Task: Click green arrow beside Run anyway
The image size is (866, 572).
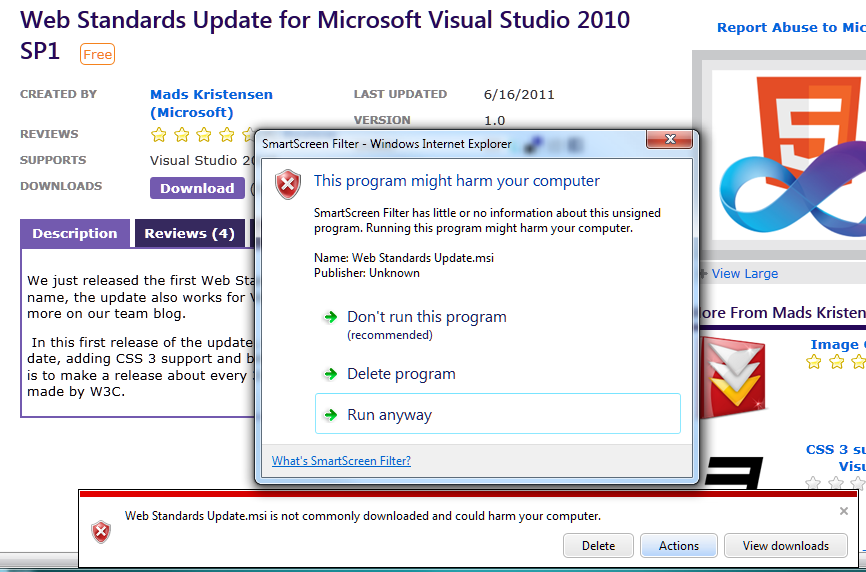Action: coord(330,415)
